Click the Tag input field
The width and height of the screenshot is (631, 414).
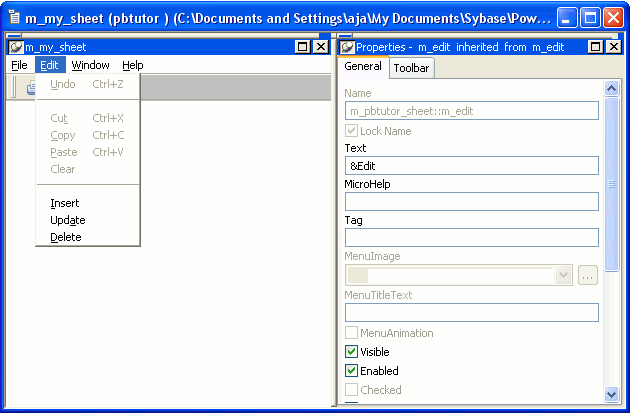472,237
